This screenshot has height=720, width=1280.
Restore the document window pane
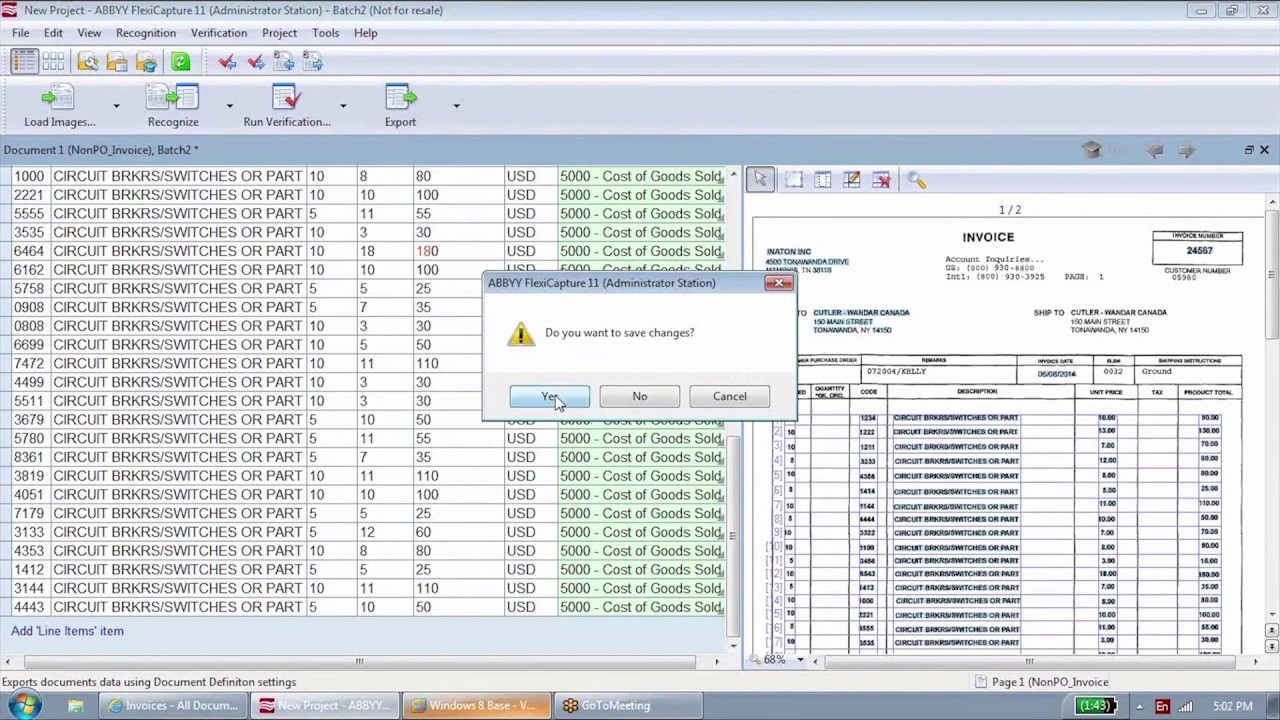click(1249, 150)
